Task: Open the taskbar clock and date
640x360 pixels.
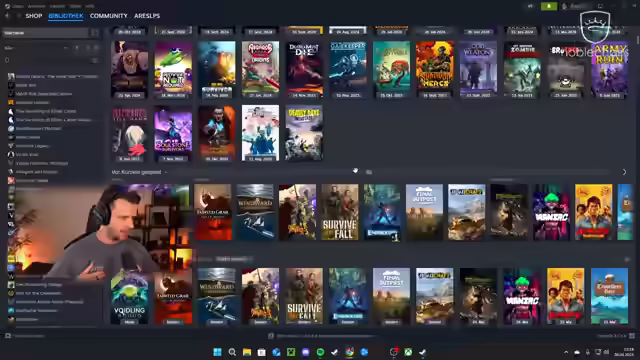Action: click(x=625, y=352)
